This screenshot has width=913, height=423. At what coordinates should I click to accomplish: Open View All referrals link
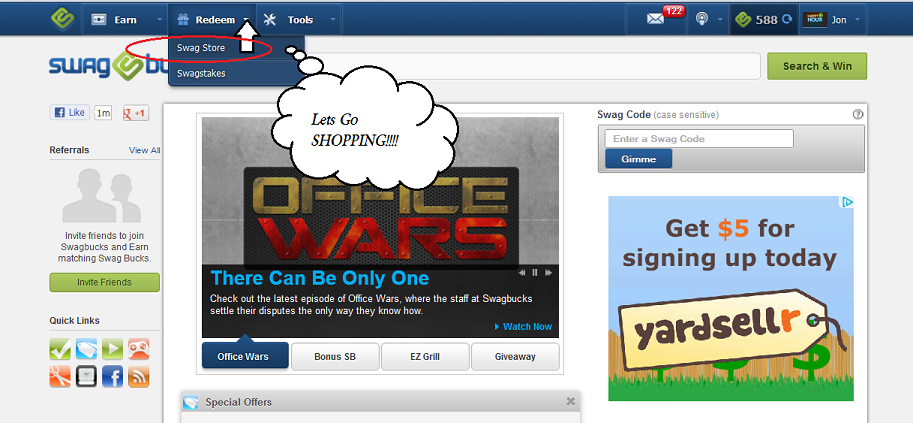(x=144, y=150)
